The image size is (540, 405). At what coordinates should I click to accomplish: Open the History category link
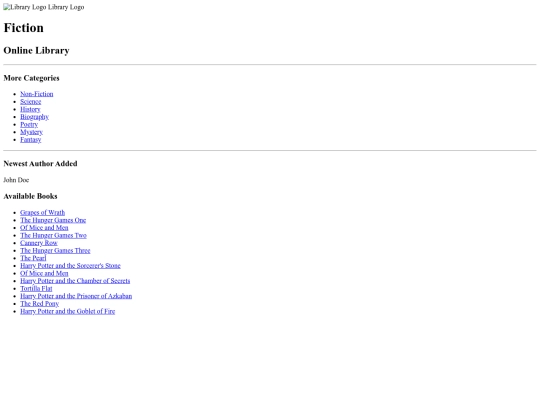click(x=30, y=109)
